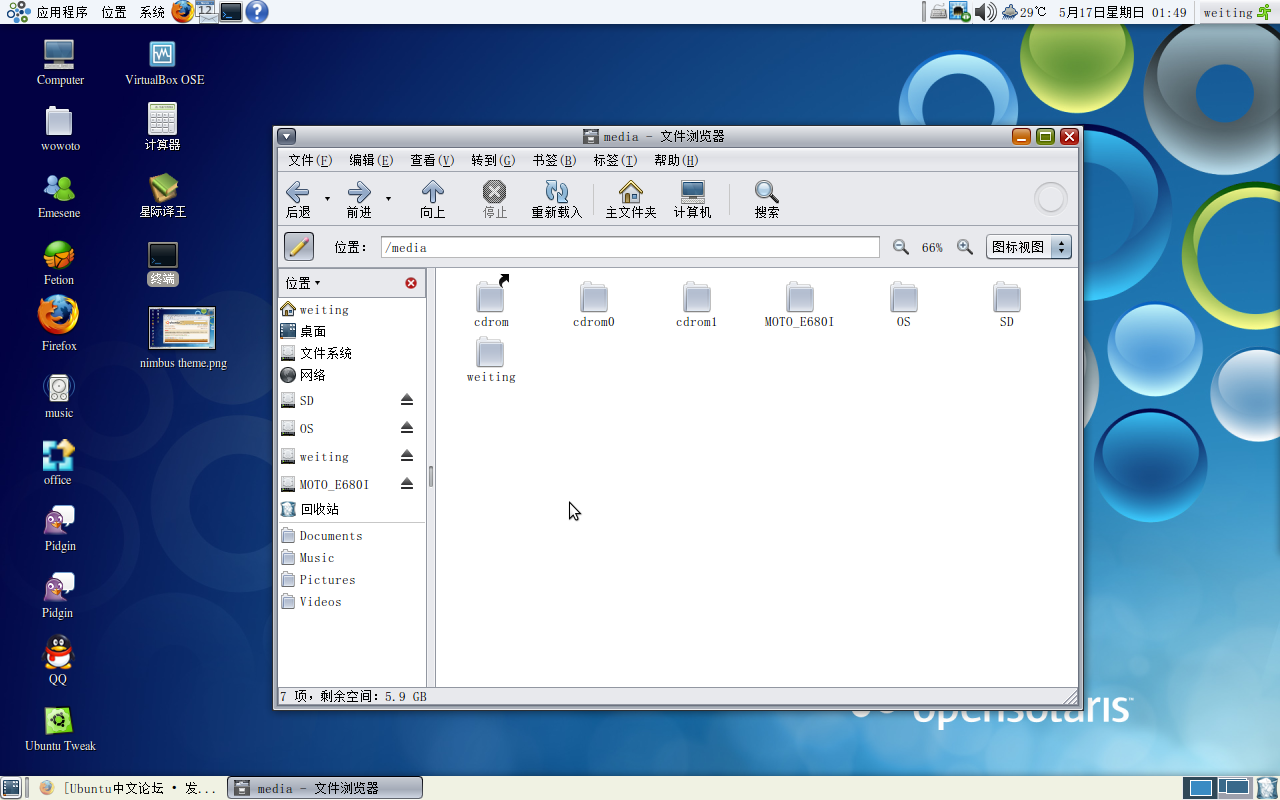Open the 图标视图 view mode combo box
This screenshot has width=1280, height=800.
1028,247
